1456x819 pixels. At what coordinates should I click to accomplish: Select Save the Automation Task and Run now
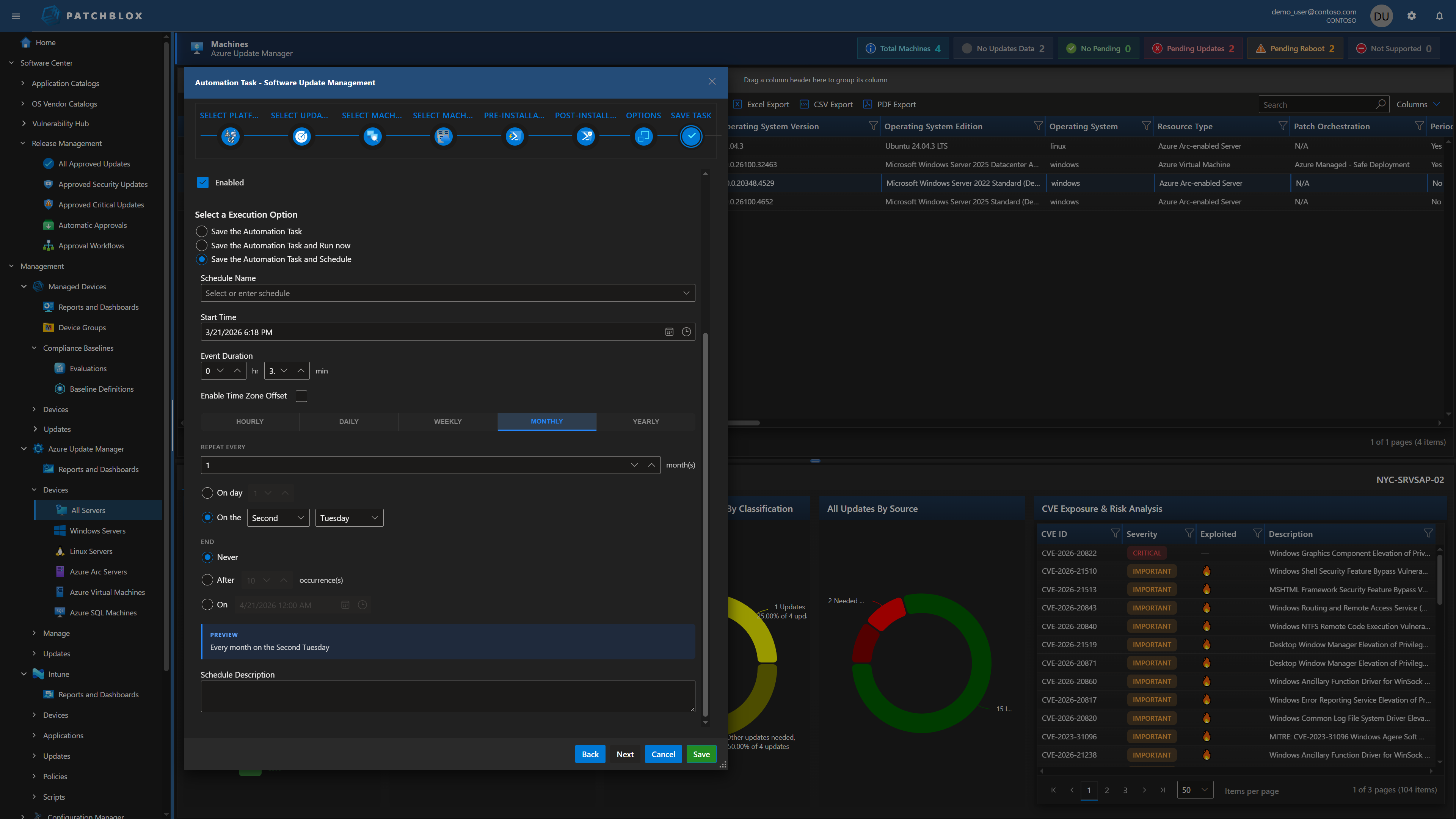tap(202, 245)
